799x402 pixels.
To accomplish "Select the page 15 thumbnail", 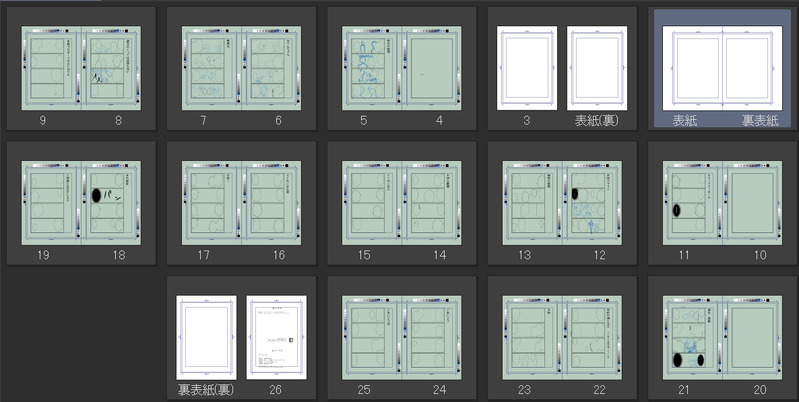I will tap(372, 203).
